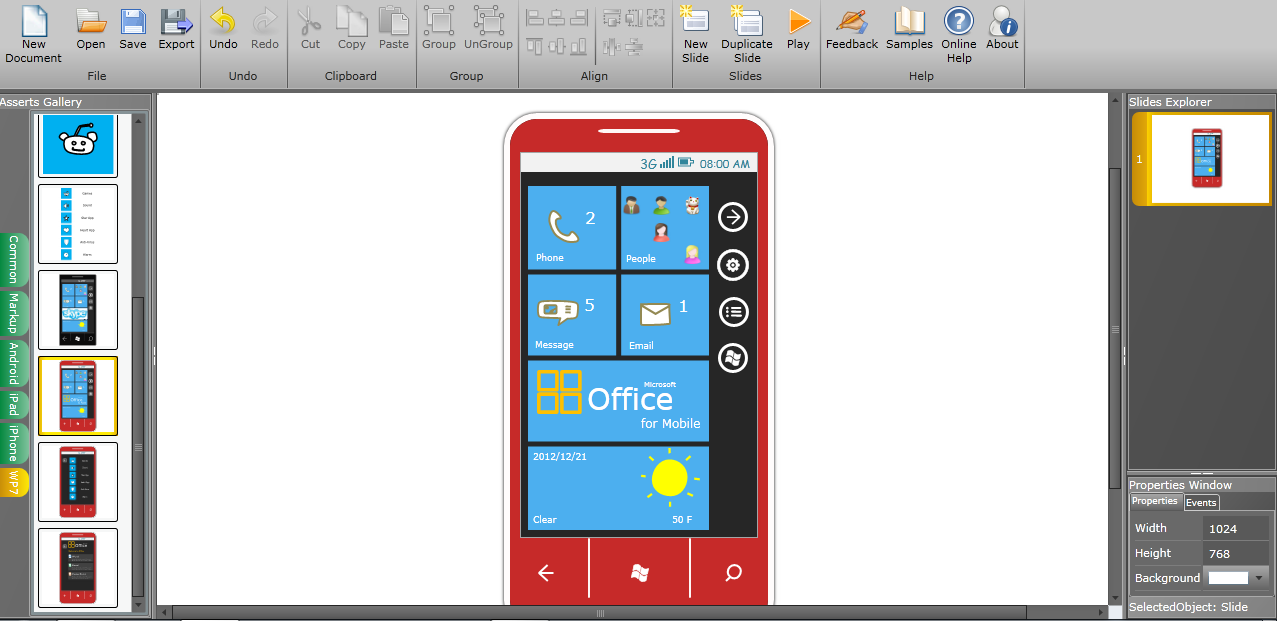The height and width of the screenshot is (621, 1277).
Task: Click the phone's Windows home button
Action: (x=640, y=573)
